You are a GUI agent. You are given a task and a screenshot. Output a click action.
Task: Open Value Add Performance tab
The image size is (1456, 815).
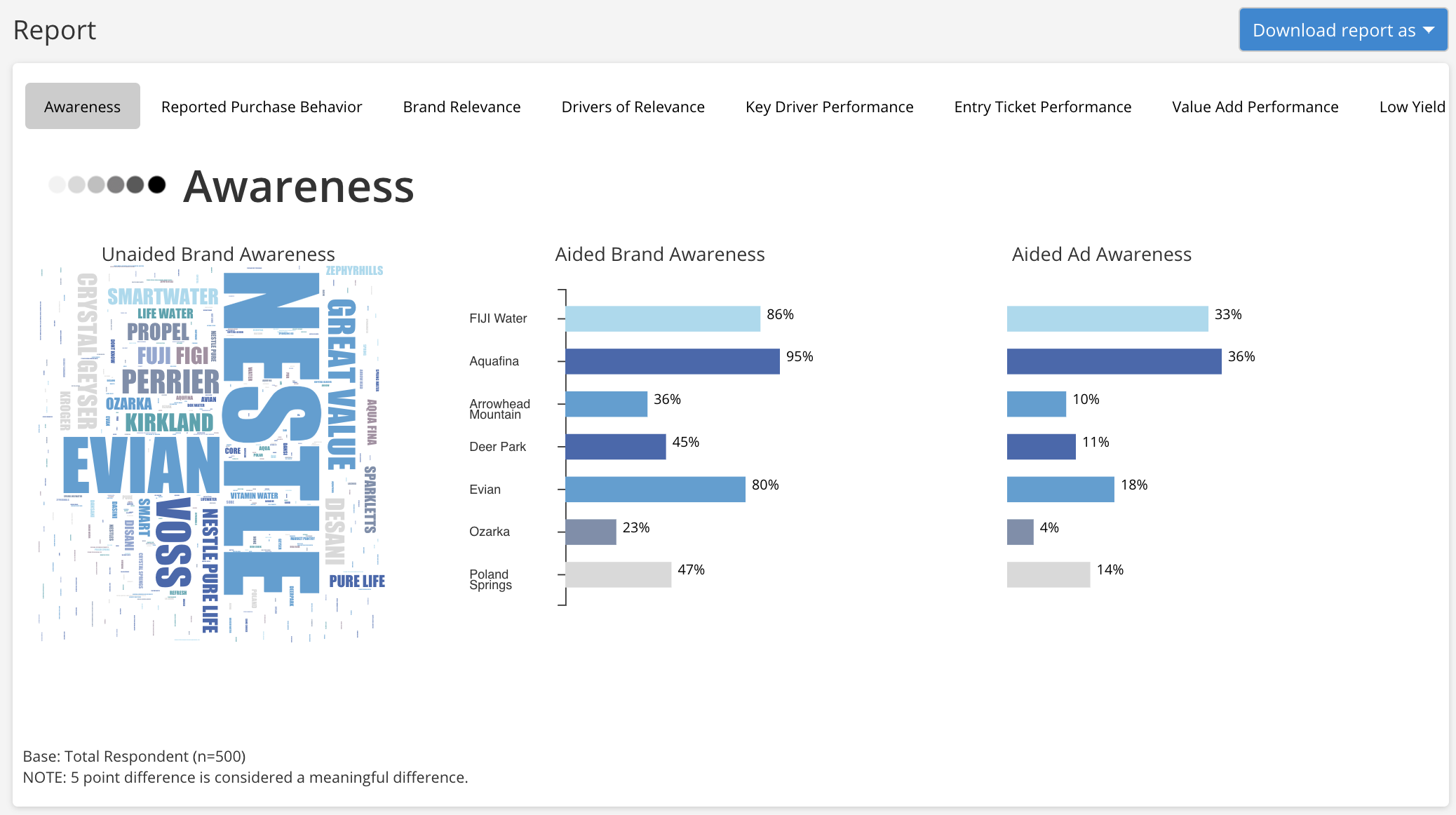click(1255, 107)
